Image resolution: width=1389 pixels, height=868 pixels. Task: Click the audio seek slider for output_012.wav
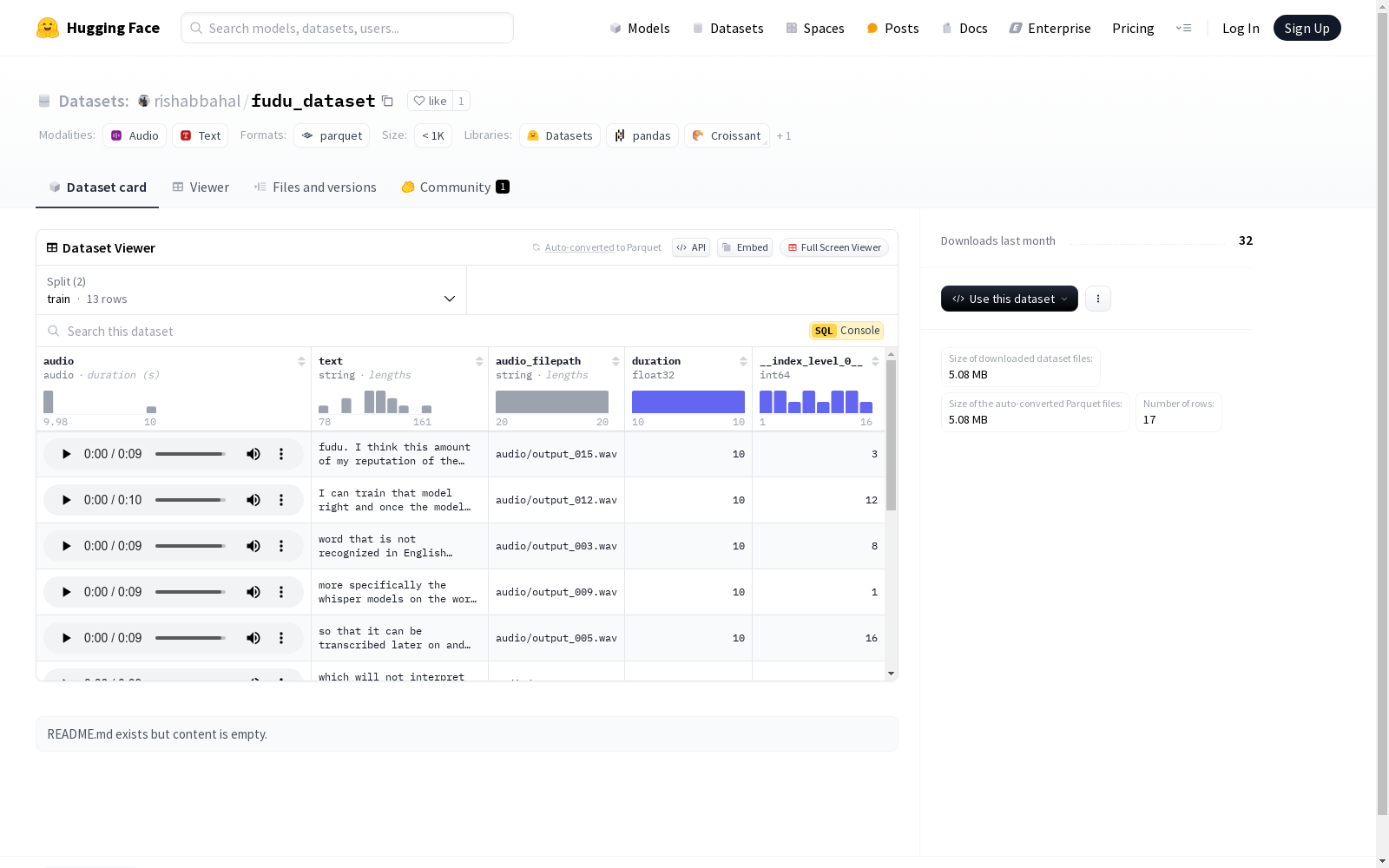click(190, 500)
